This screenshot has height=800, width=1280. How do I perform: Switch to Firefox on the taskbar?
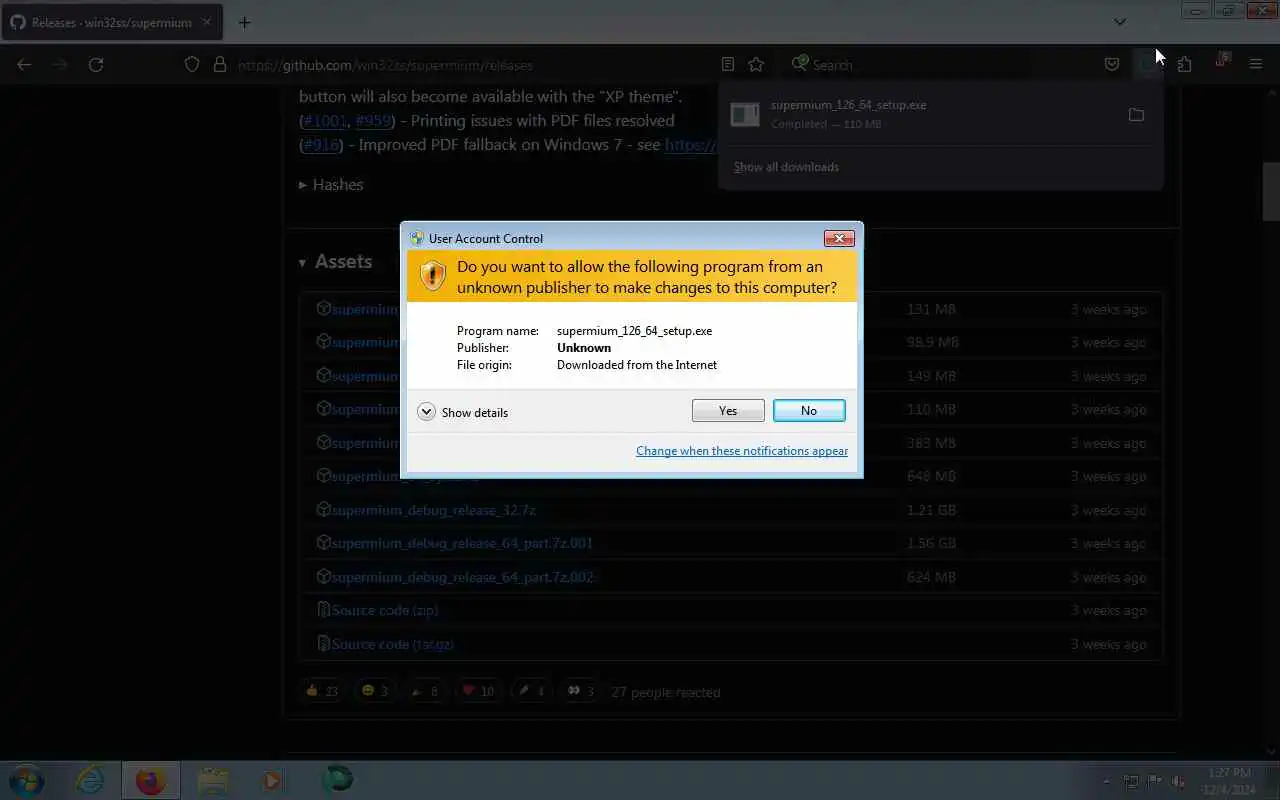pyautogui.click(x=150, y=780)
